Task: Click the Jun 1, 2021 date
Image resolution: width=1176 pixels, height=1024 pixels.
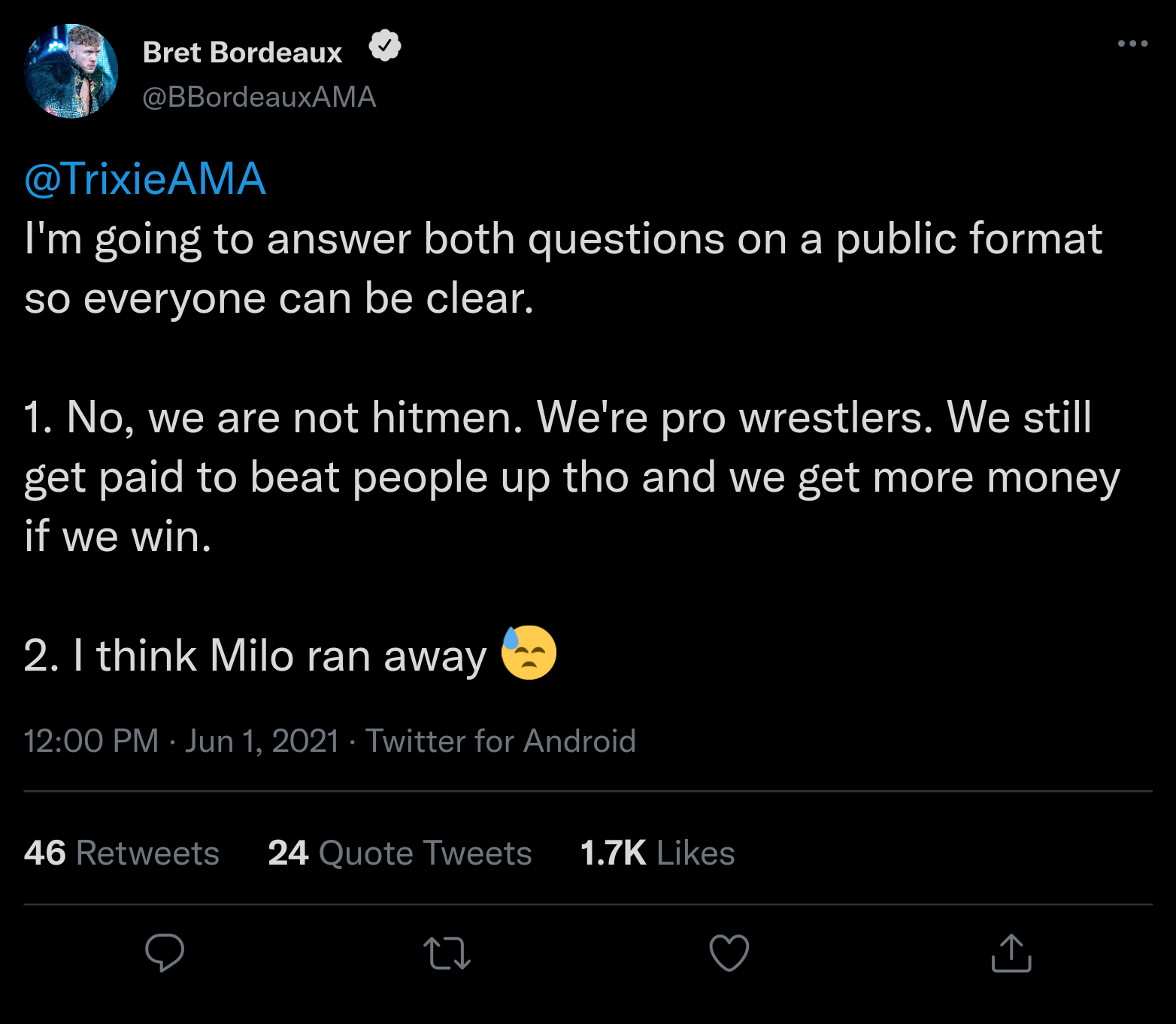Action: (x=262, y=741)
